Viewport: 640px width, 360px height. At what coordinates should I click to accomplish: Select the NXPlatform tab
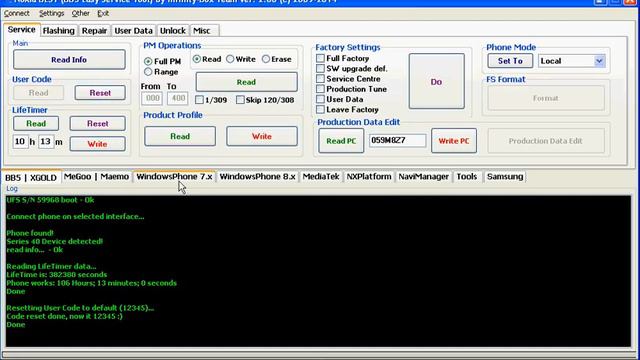[x=369, y=177]
